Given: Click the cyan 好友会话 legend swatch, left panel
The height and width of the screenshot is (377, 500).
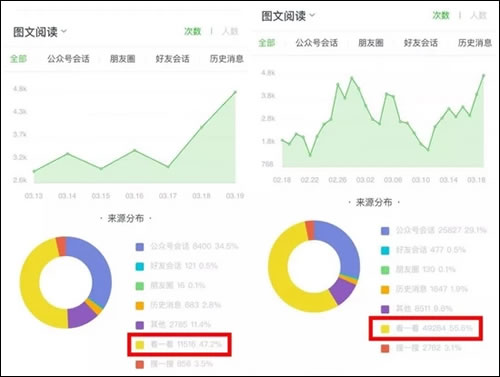Looking at the screenshot, I should [x=140, y=266].
